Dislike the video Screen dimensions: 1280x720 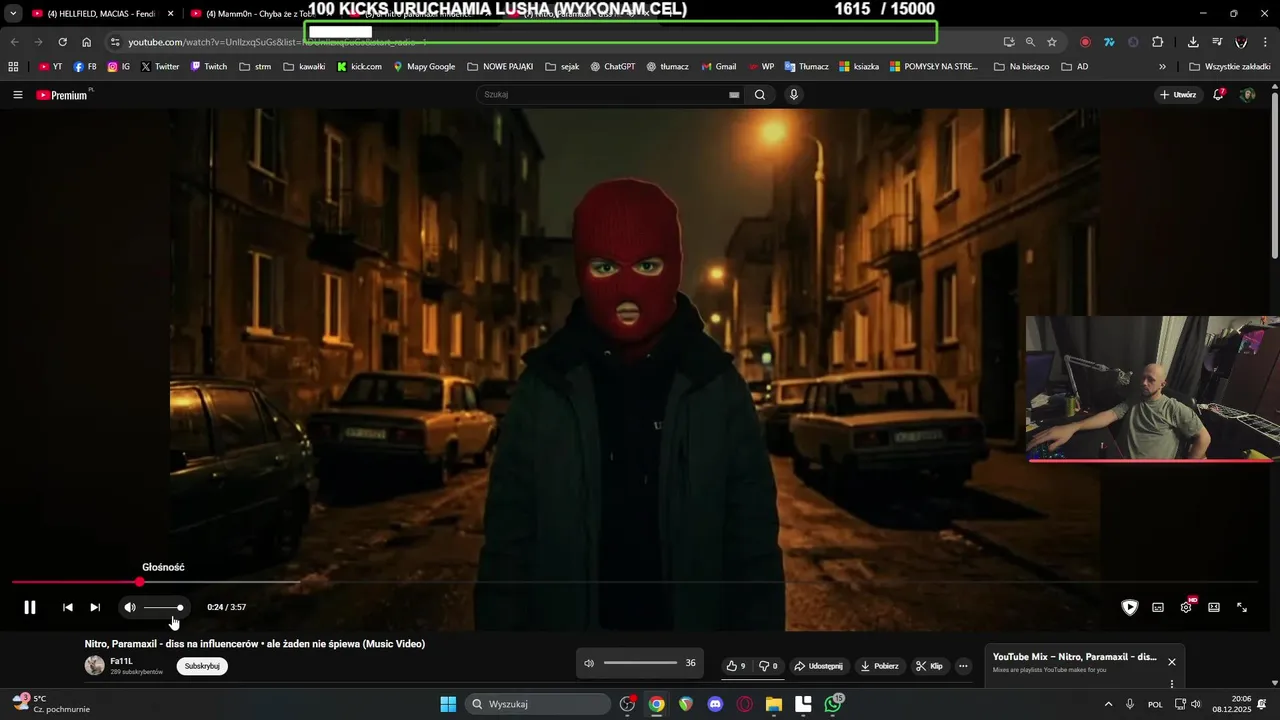click(768, 666)
